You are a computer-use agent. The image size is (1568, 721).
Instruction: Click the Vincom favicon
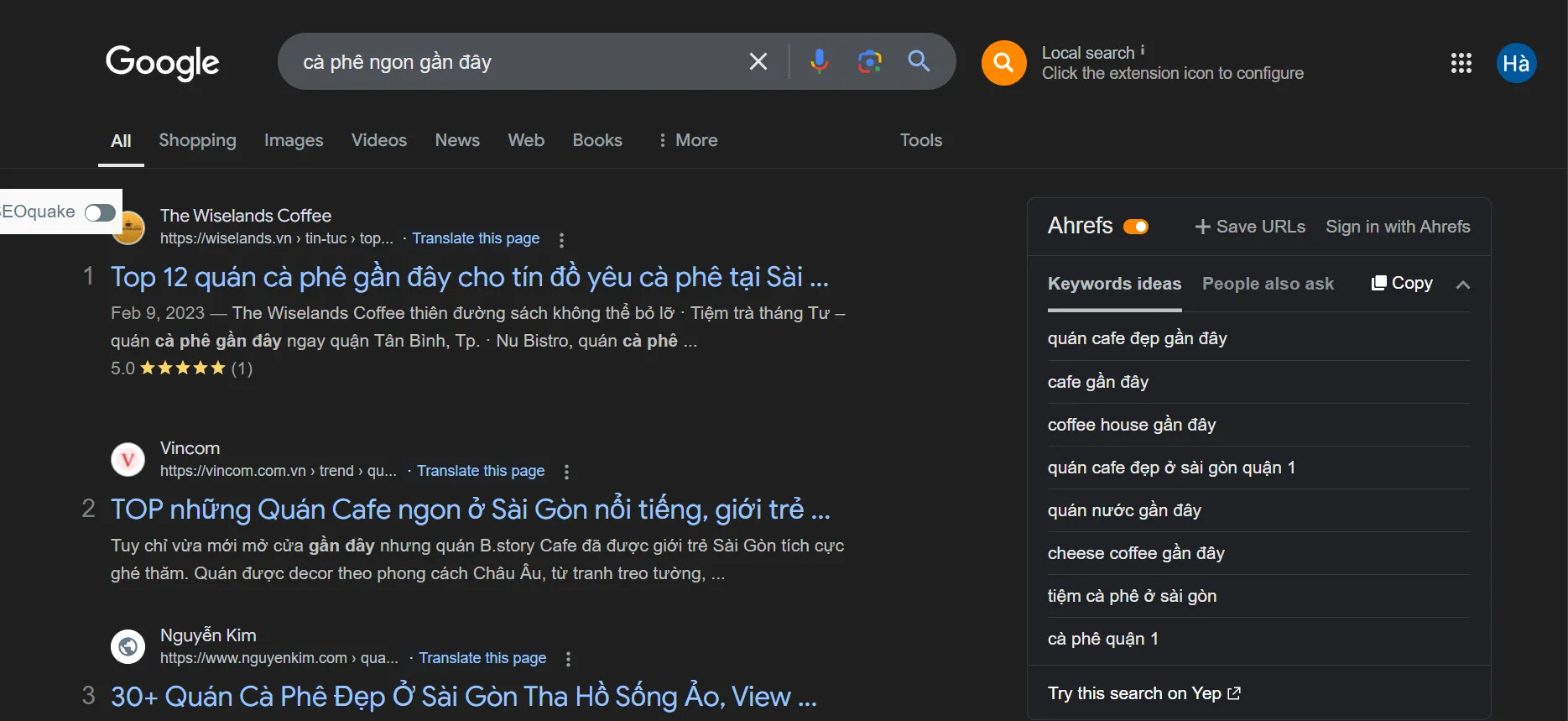128,459
